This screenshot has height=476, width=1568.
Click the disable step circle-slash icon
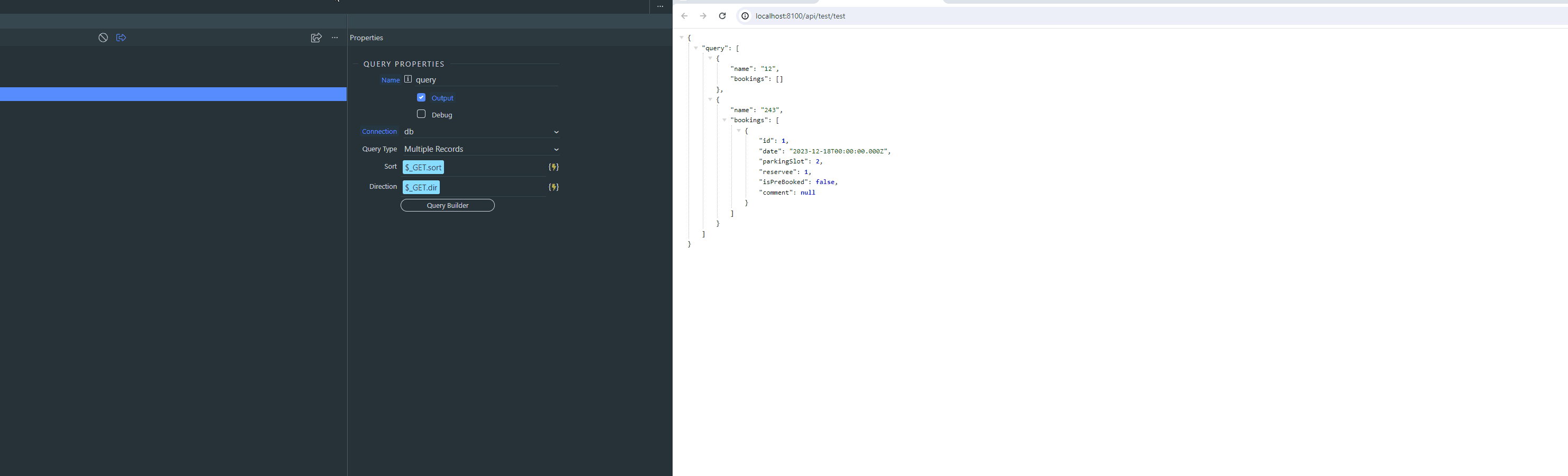tap(103, 38)
